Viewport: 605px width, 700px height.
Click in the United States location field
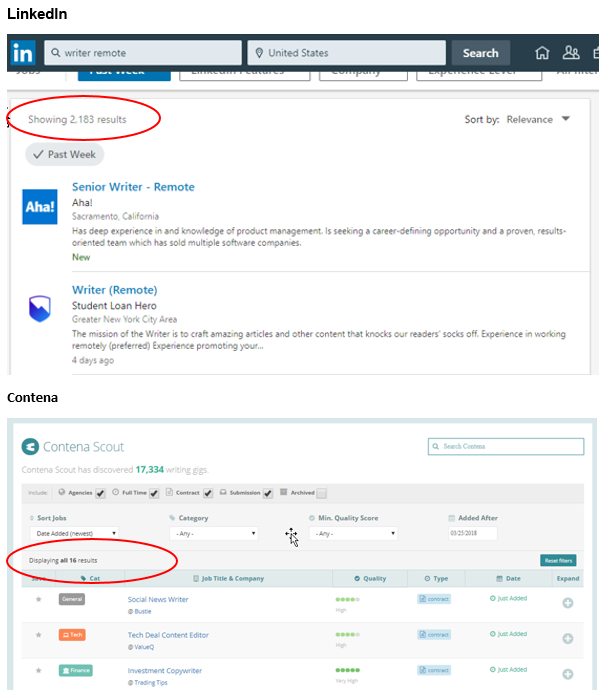(x=346, y=53)
